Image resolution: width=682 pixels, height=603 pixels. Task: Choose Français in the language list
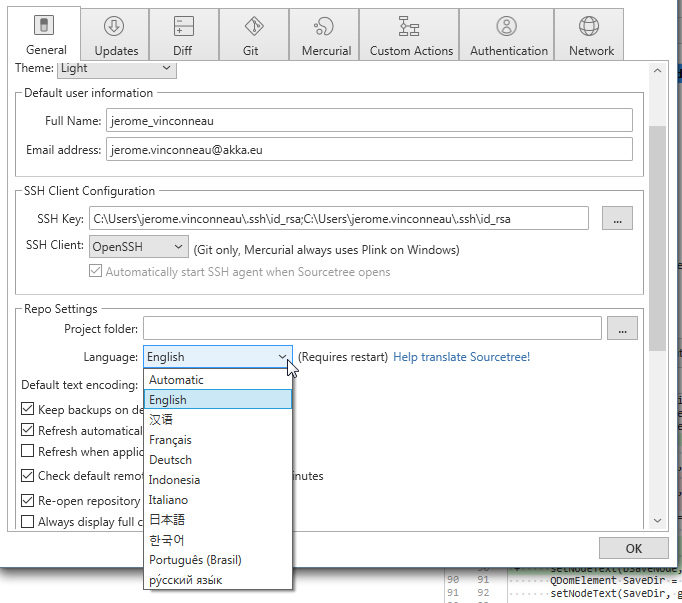217,440
